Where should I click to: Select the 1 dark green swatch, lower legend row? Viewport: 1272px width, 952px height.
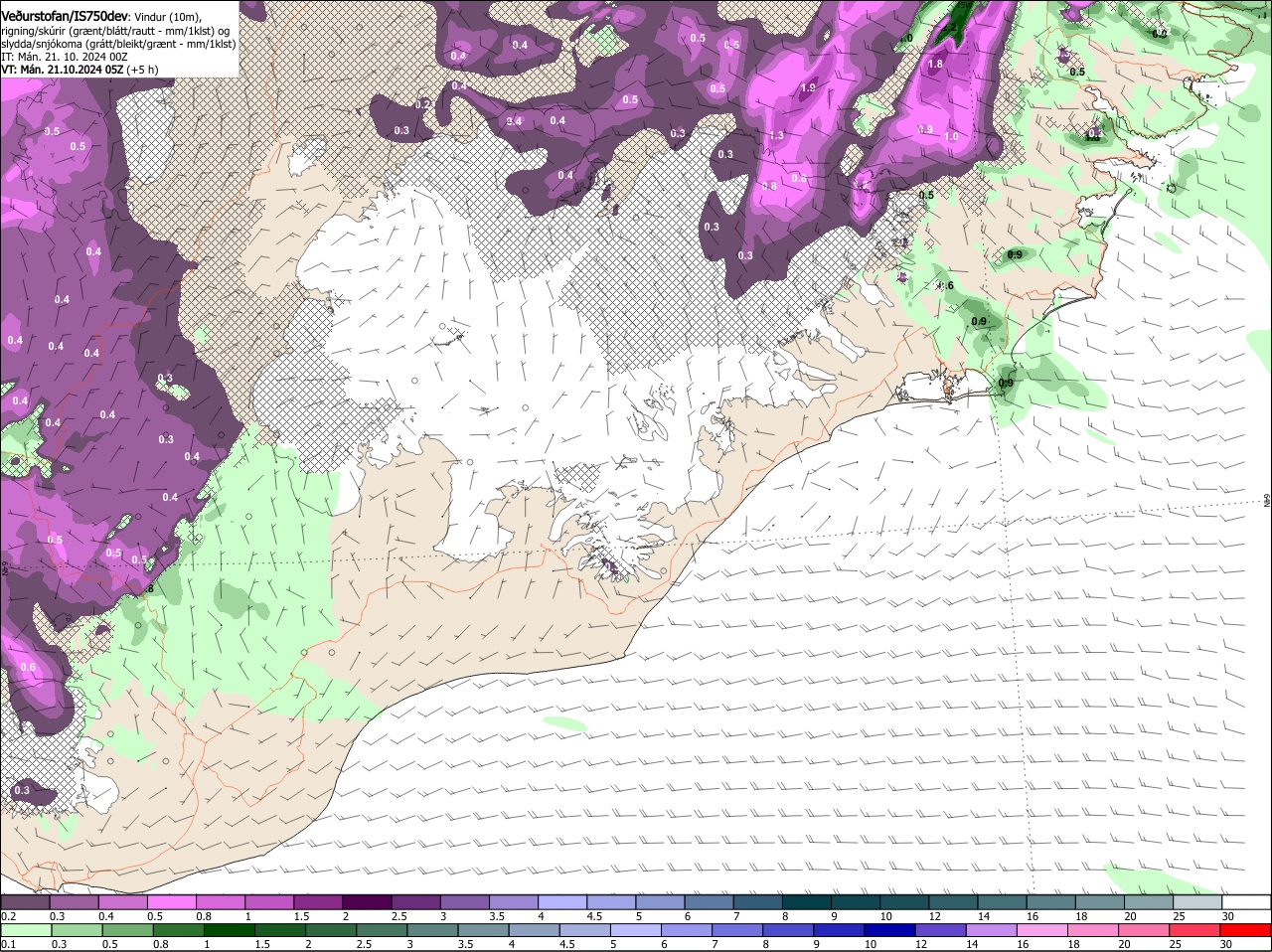coord(229,930)
